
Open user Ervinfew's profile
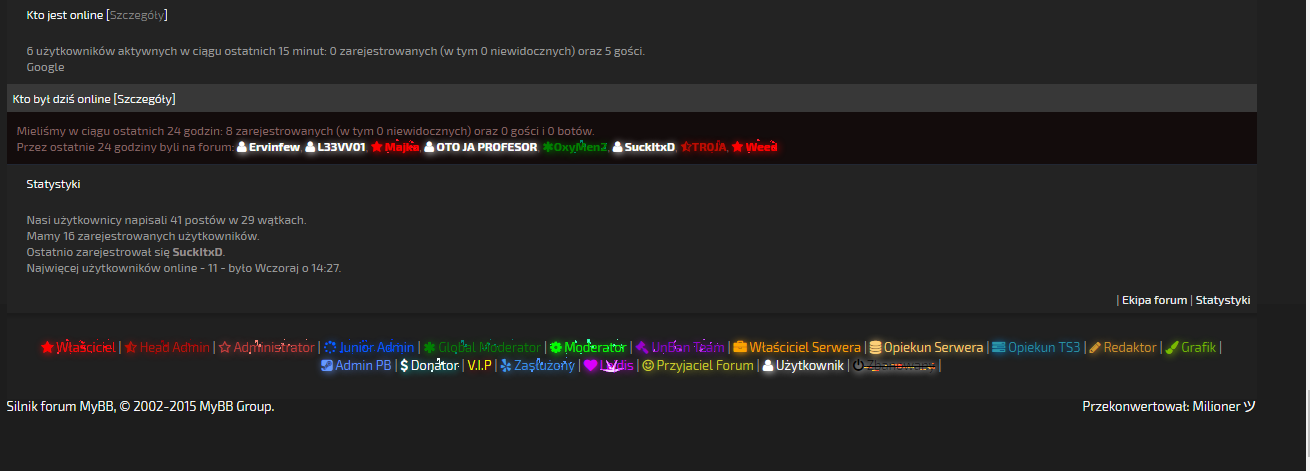point(274,147)
